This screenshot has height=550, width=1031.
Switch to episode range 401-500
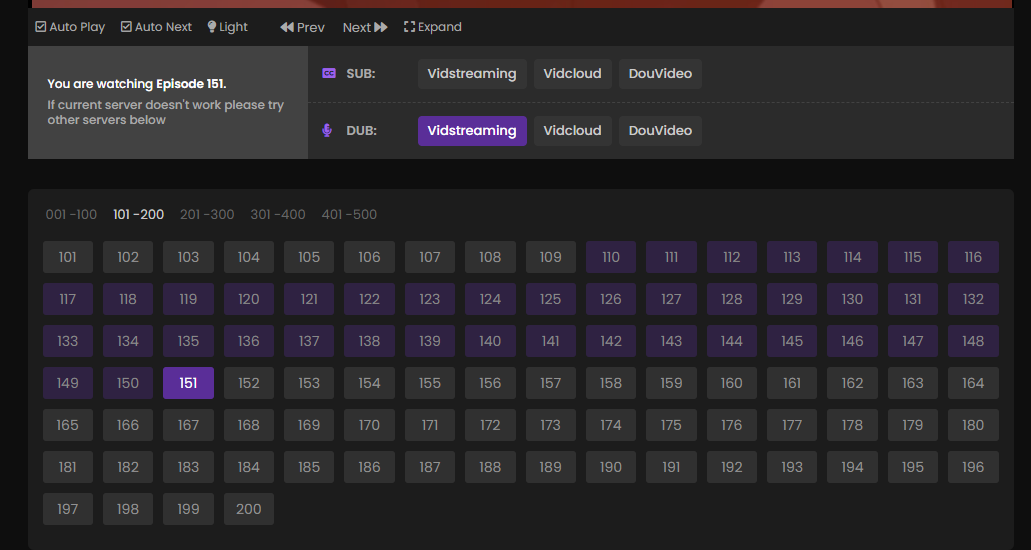click(x=349, y=214)
